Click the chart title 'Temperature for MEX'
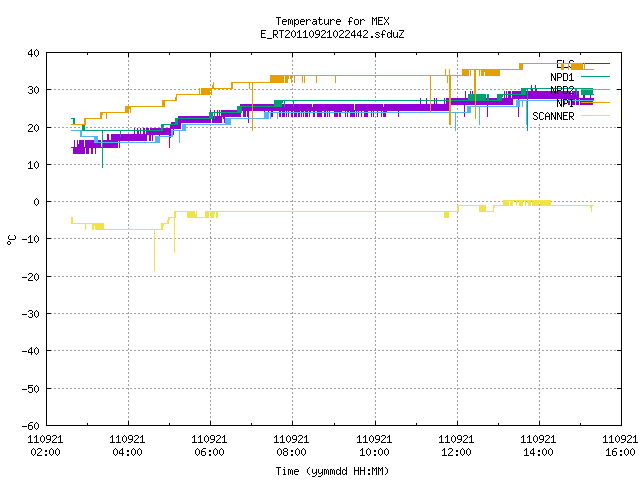This screenshot has height=480, width=640. (x=332, y=21)
